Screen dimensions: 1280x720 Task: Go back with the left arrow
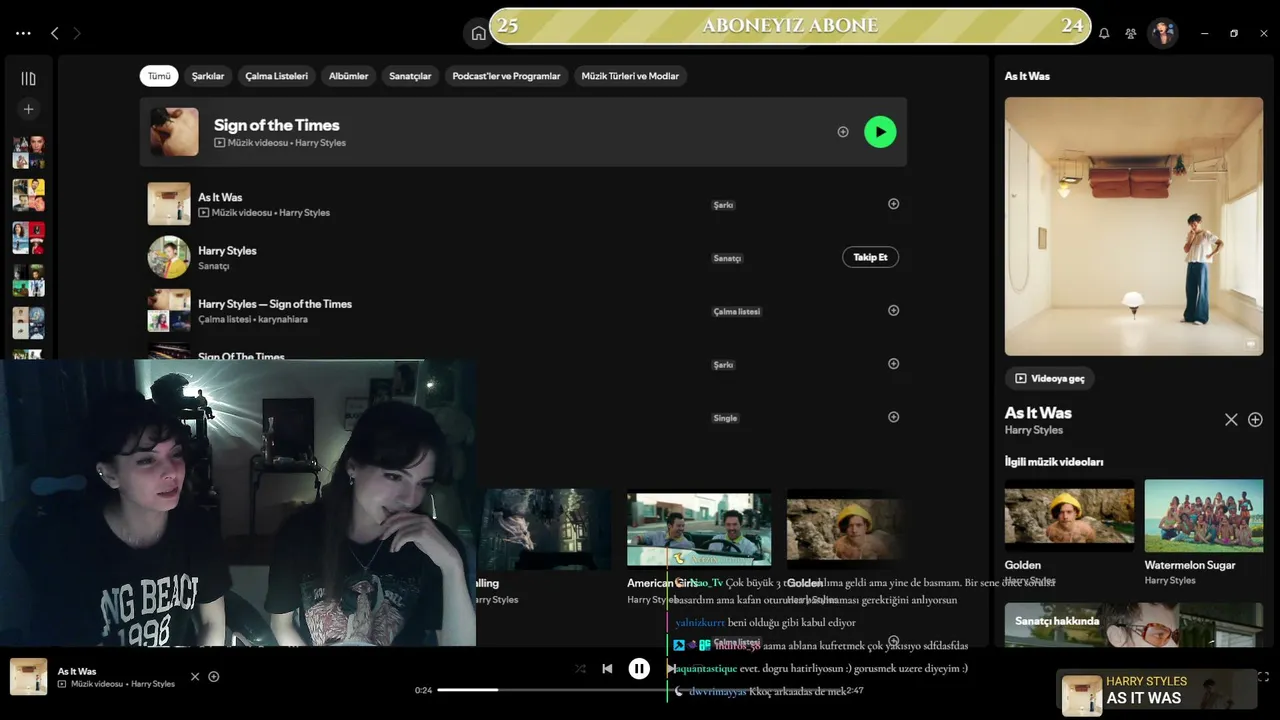pyautogui.click(x=55, y=33)
